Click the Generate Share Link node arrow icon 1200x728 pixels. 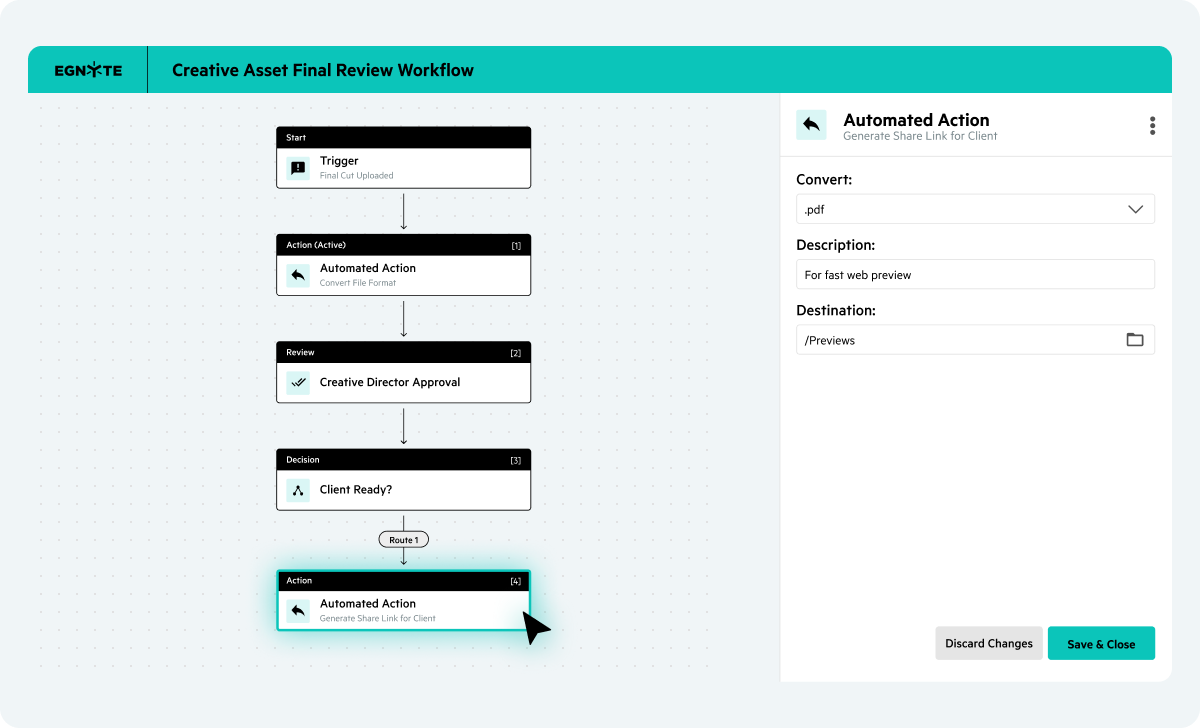click(x=298, y=610)
